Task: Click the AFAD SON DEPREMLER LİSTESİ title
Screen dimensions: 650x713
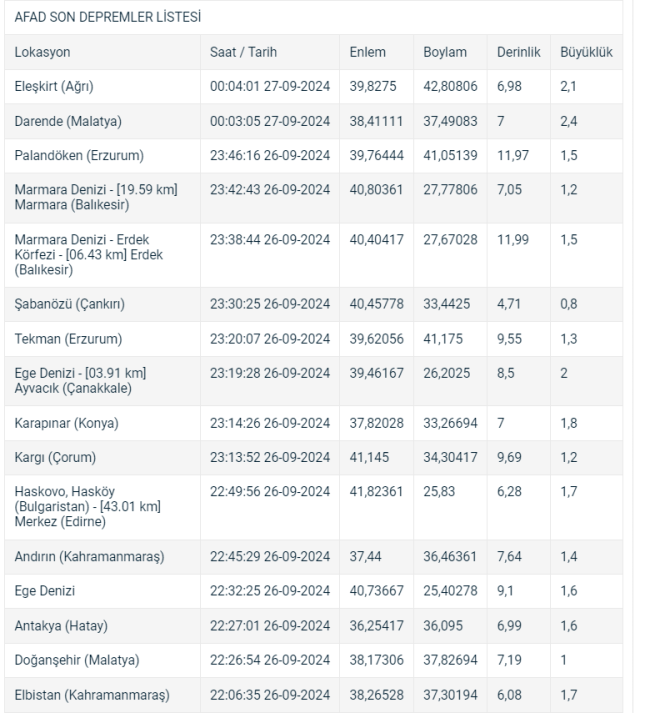Action: [108, 17]
